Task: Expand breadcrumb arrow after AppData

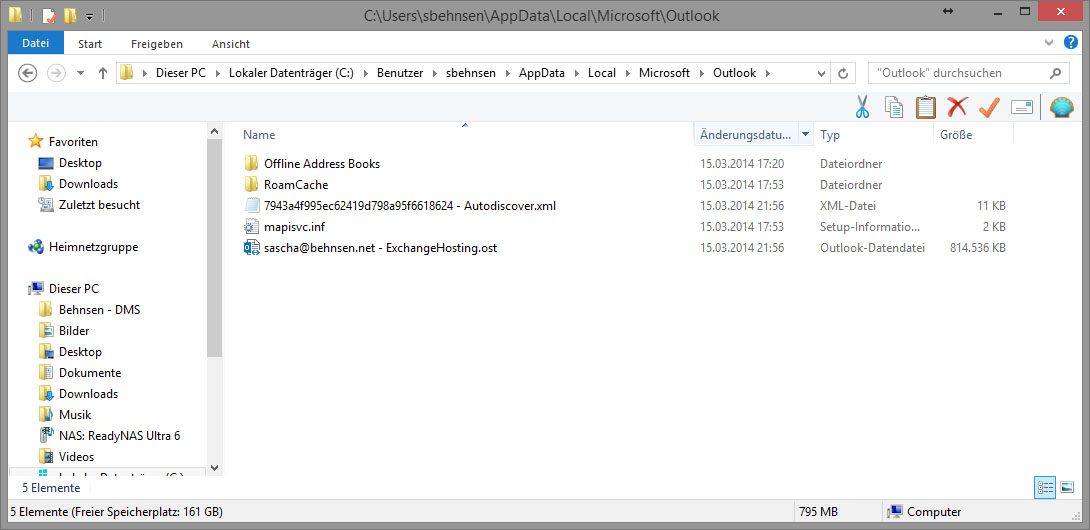Action: [576, 72]
